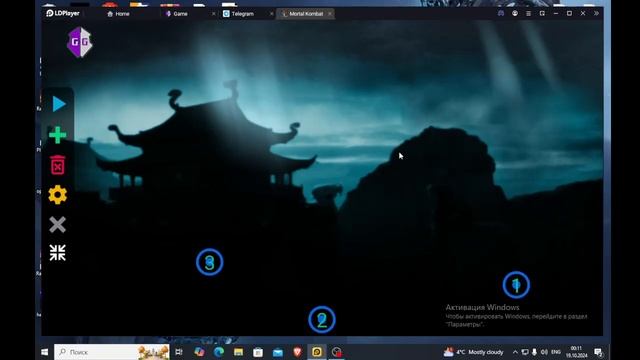Open the notification center icon
Screen dimensions: 640x360
point(598,352)
